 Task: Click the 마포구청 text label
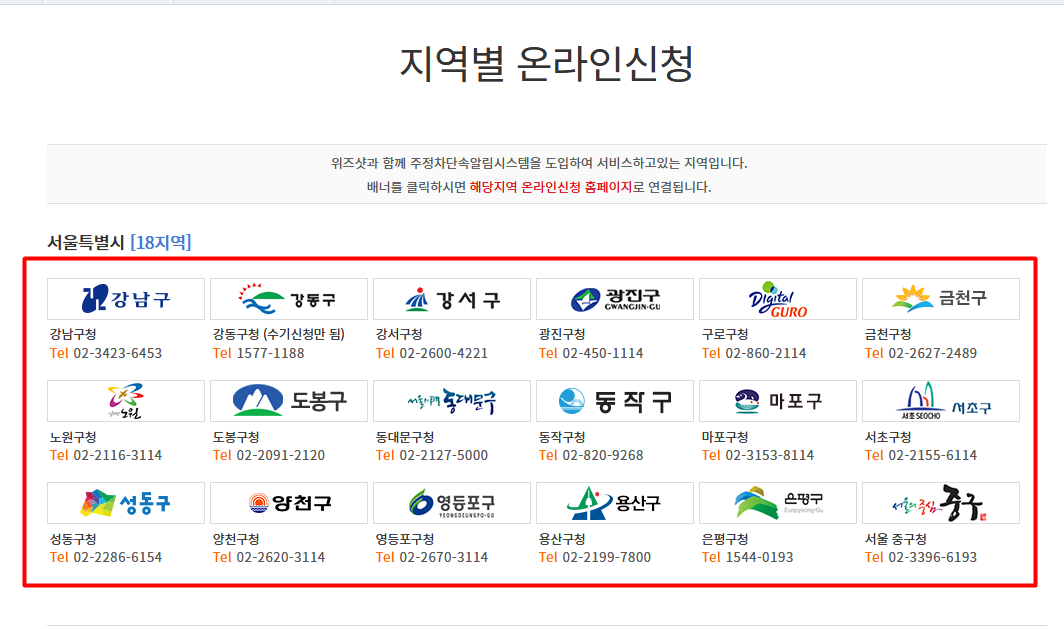click(x=725, y=437)
